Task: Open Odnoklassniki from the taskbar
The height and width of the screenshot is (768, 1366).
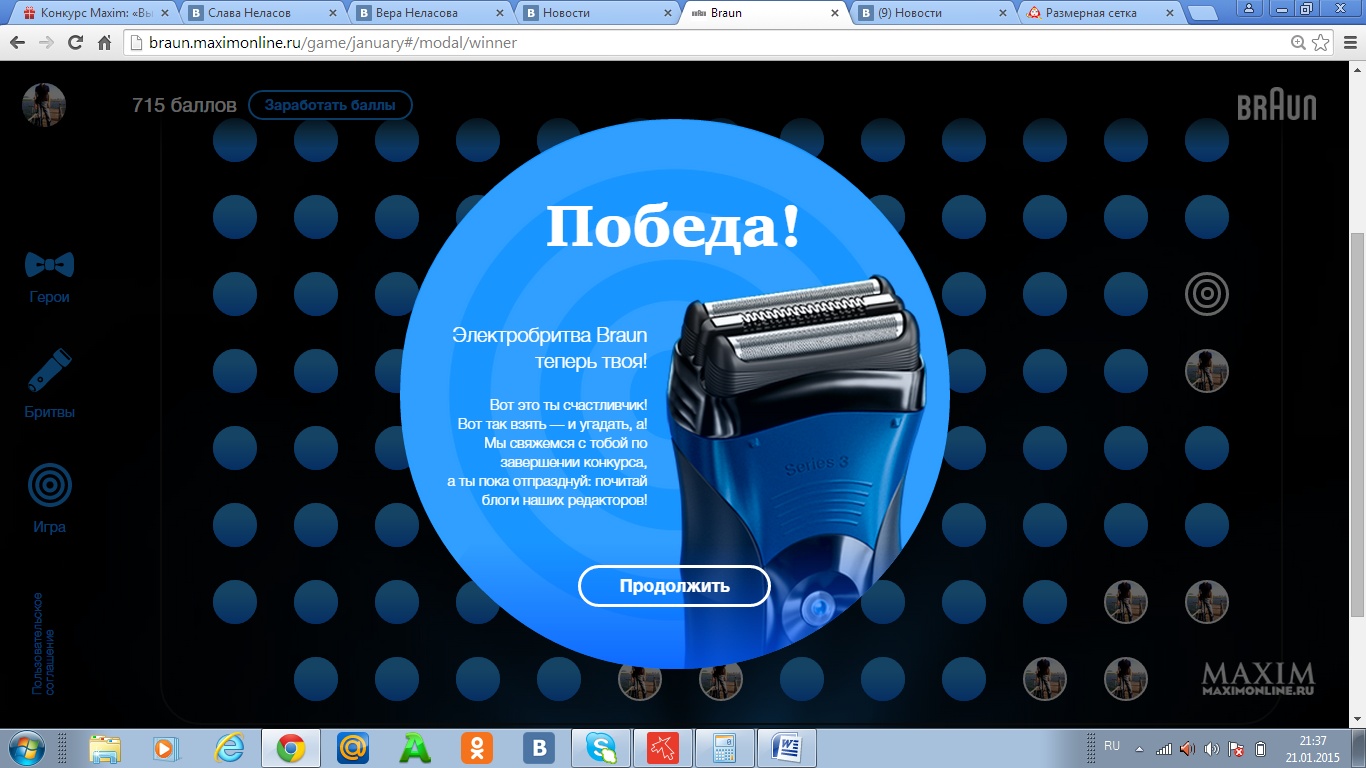Action: (x=477, y=748)
